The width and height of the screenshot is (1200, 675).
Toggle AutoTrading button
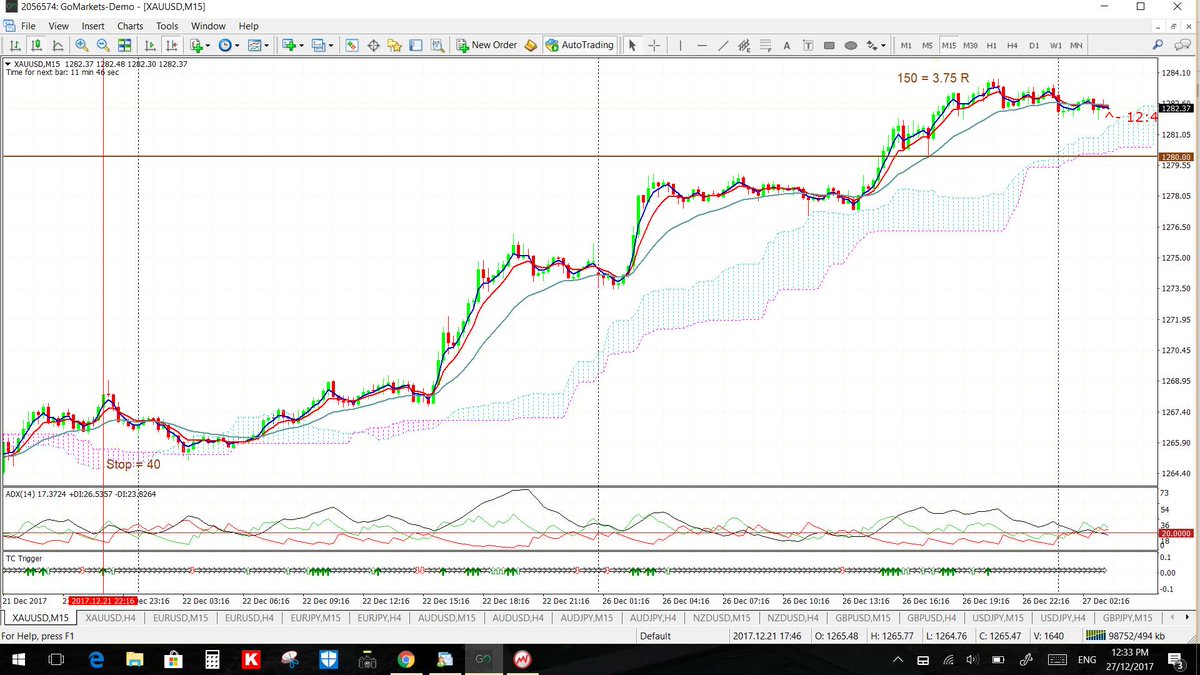tap(580, 45)
